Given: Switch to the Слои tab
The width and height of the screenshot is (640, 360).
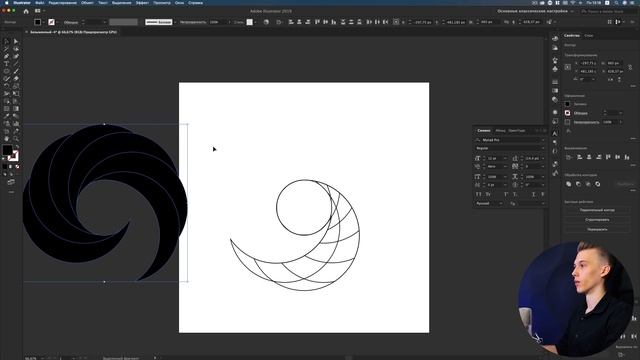Looking at the screenshot, I should (589, 36).
